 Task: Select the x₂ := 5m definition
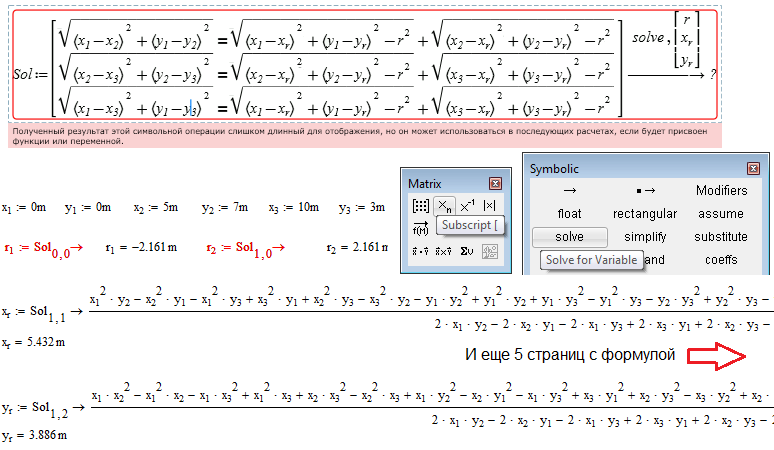(155, 208)
